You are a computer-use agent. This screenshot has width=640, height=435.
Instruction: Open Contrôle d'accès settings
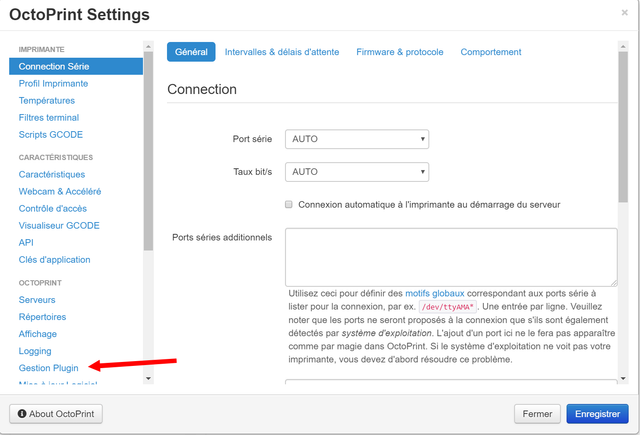tap(53, 209)
